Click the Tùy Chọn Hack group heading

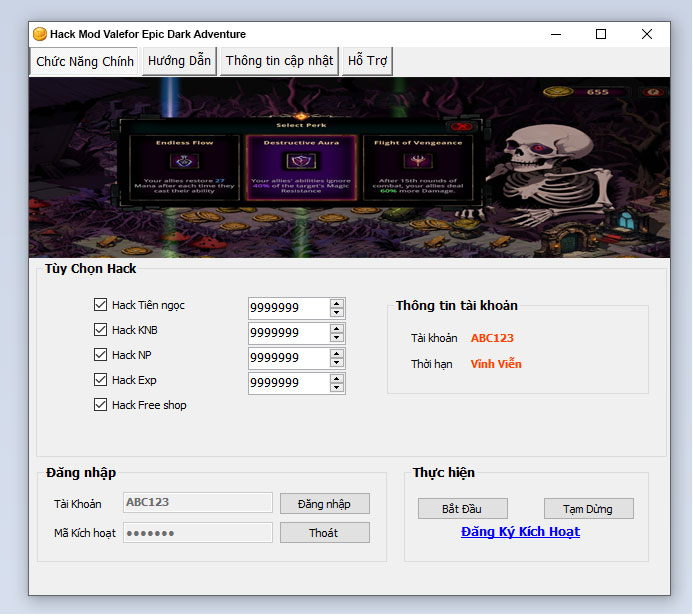(x=90, y=269)
